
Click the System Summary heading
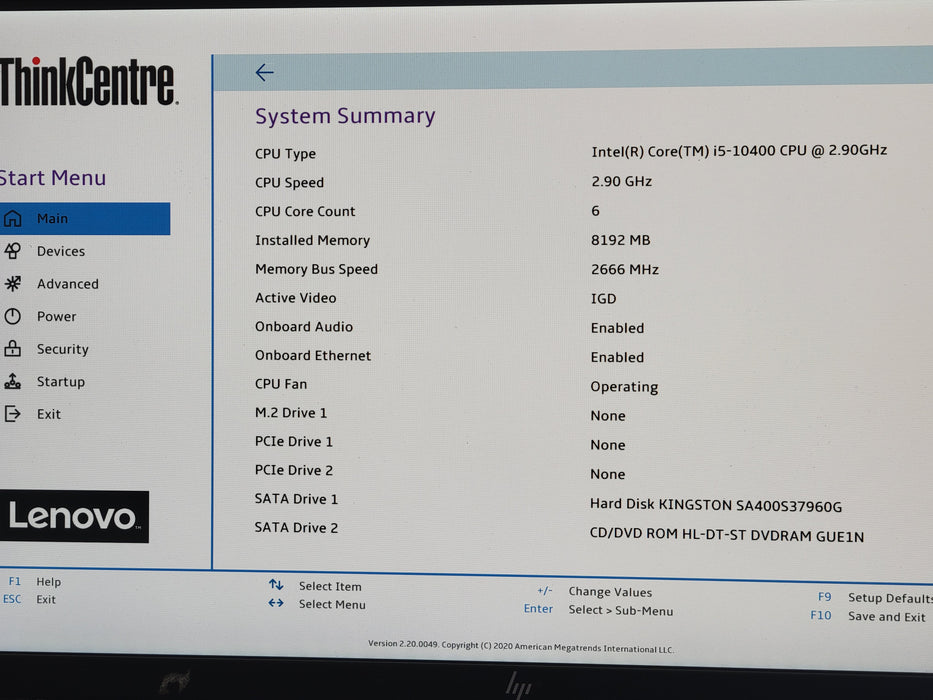coord(345,115)
